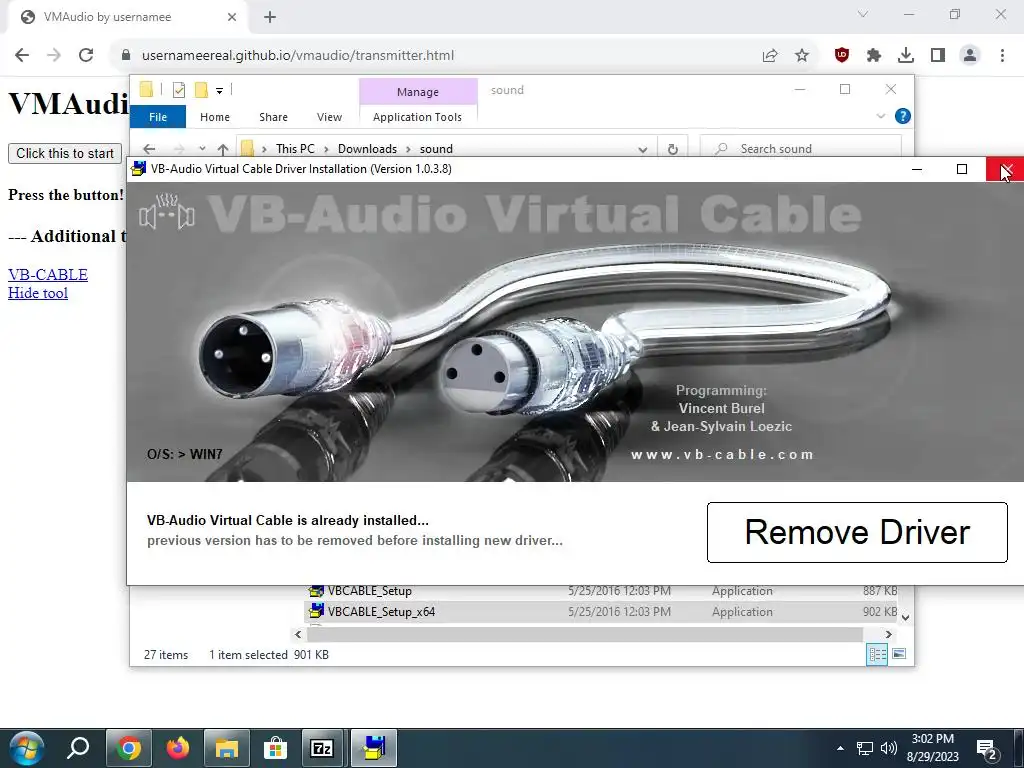1024x768 pixels.
Task: Go up one folder level in Explorer
Action: click(223, 149)
